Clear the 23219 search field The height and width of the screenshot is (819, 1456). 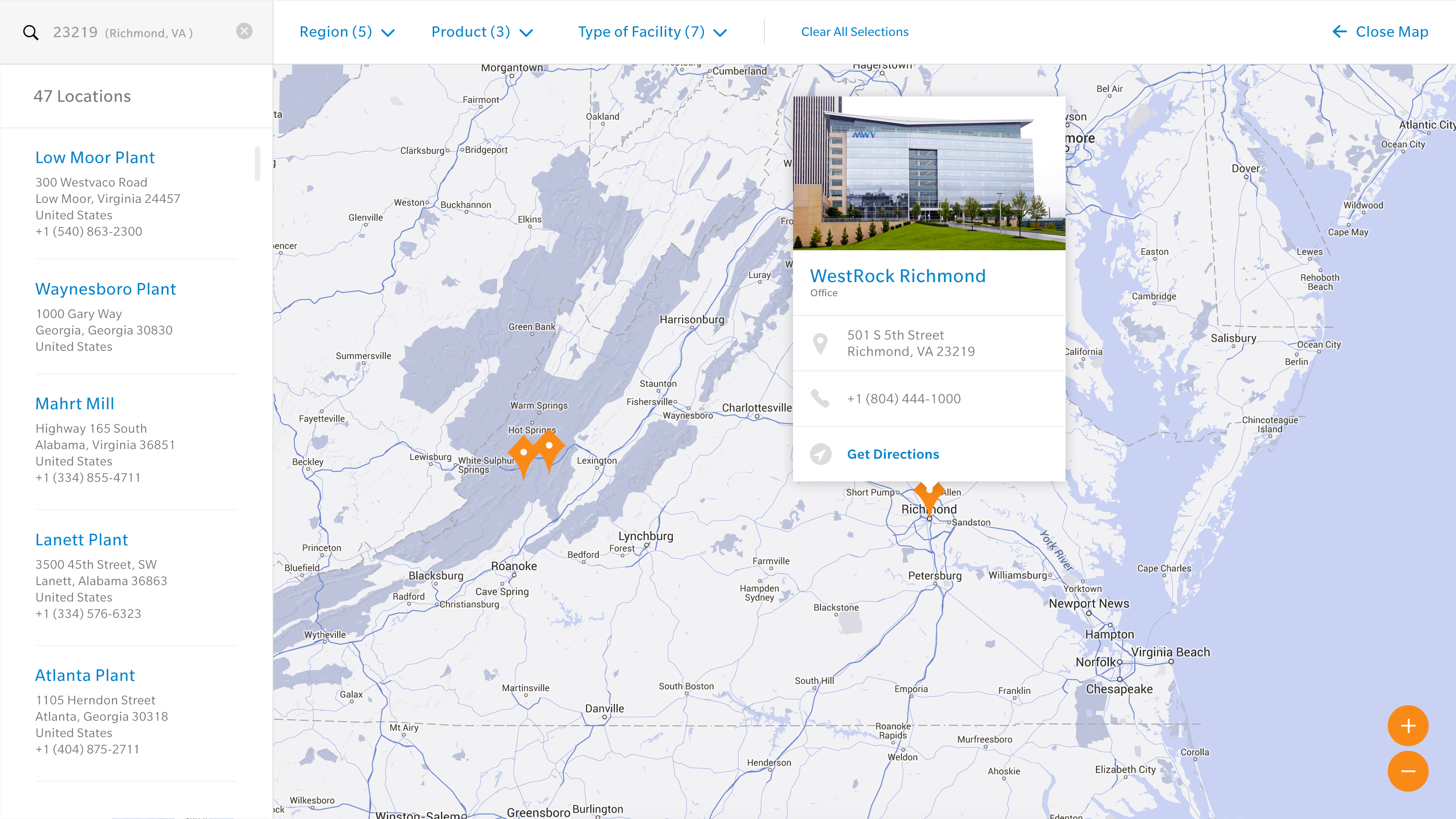244,31
